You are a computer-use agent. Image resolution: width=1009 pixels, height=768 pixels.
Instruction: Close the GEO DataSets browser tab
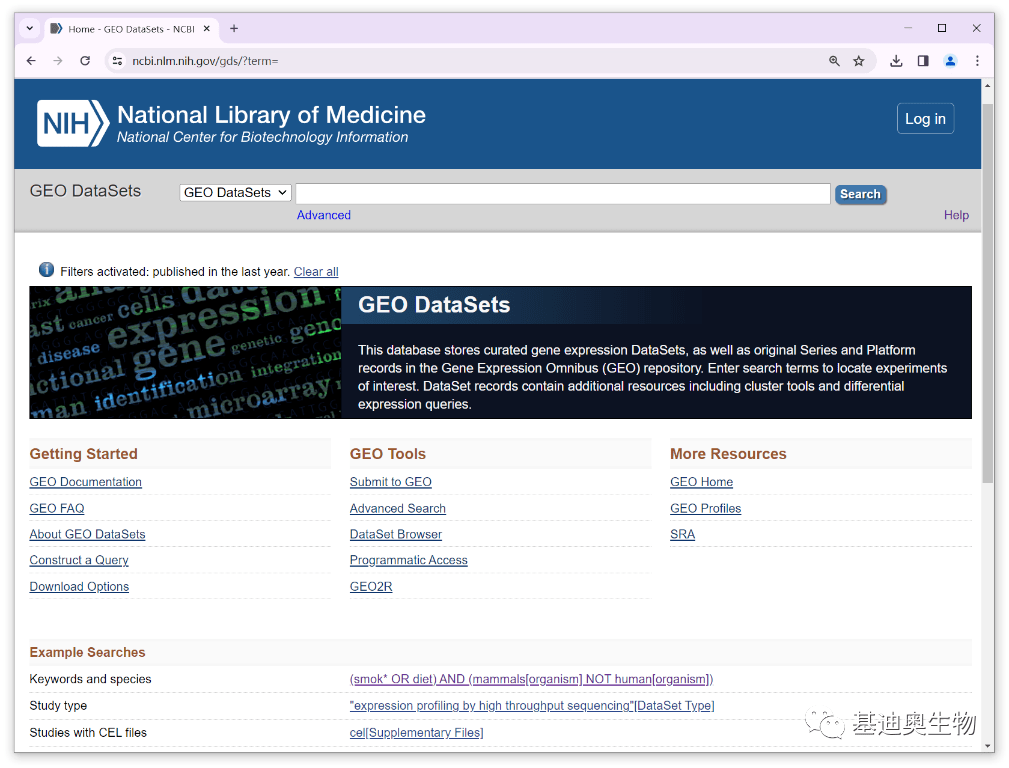pyautogui.click(x=207, y=28)
